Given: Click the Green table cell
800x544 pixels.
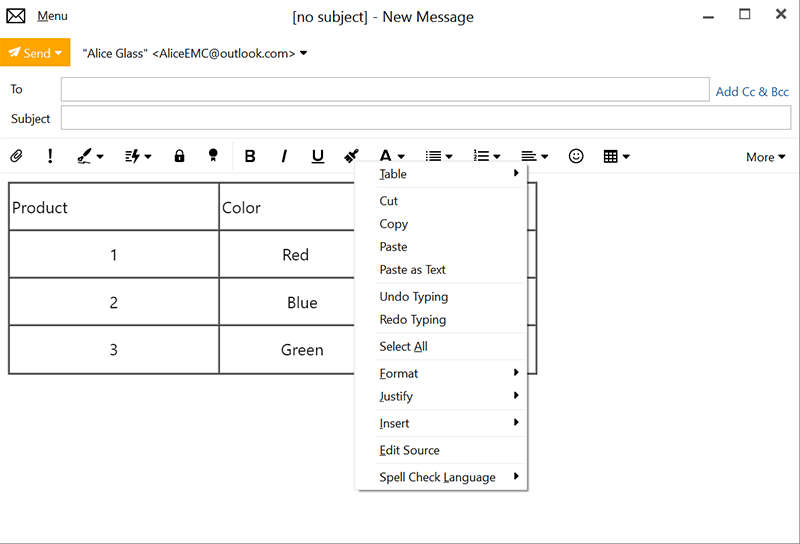Looking at the screenshot, I should coord(287,350).
